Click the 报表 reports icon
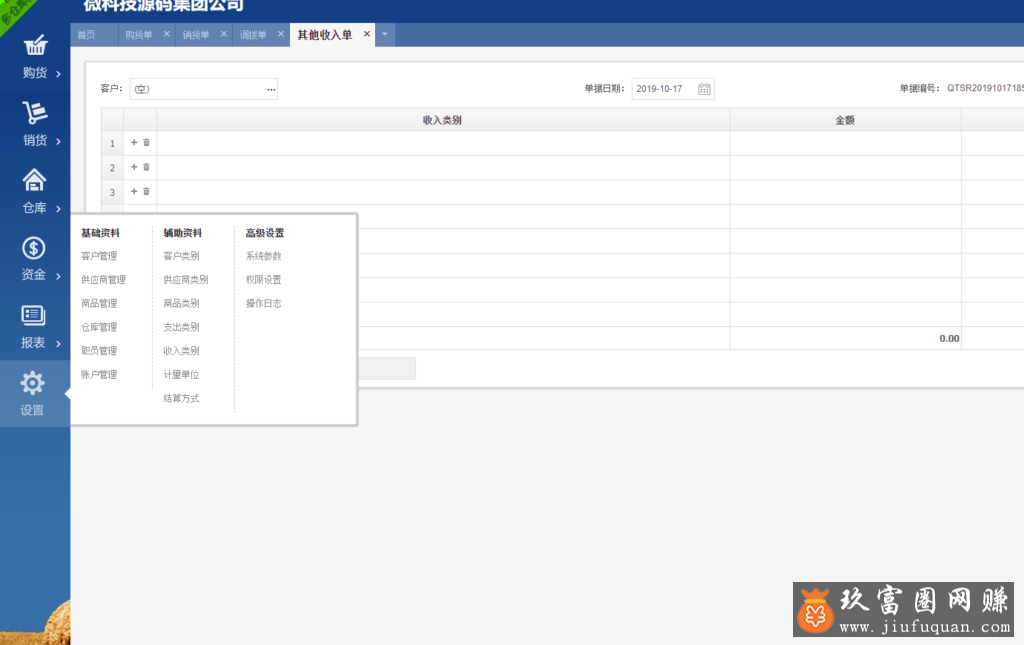 tap(34, 316)
